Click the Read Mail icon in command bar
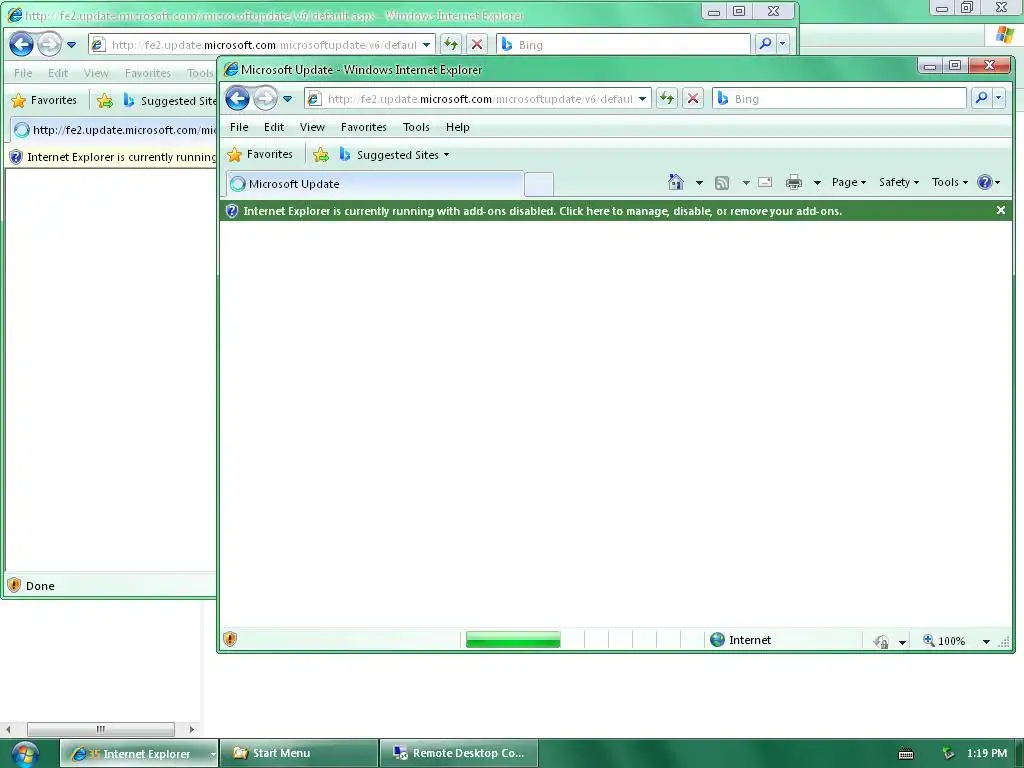The width and height of the screenshot is (1024, 768). click(765, 182)
